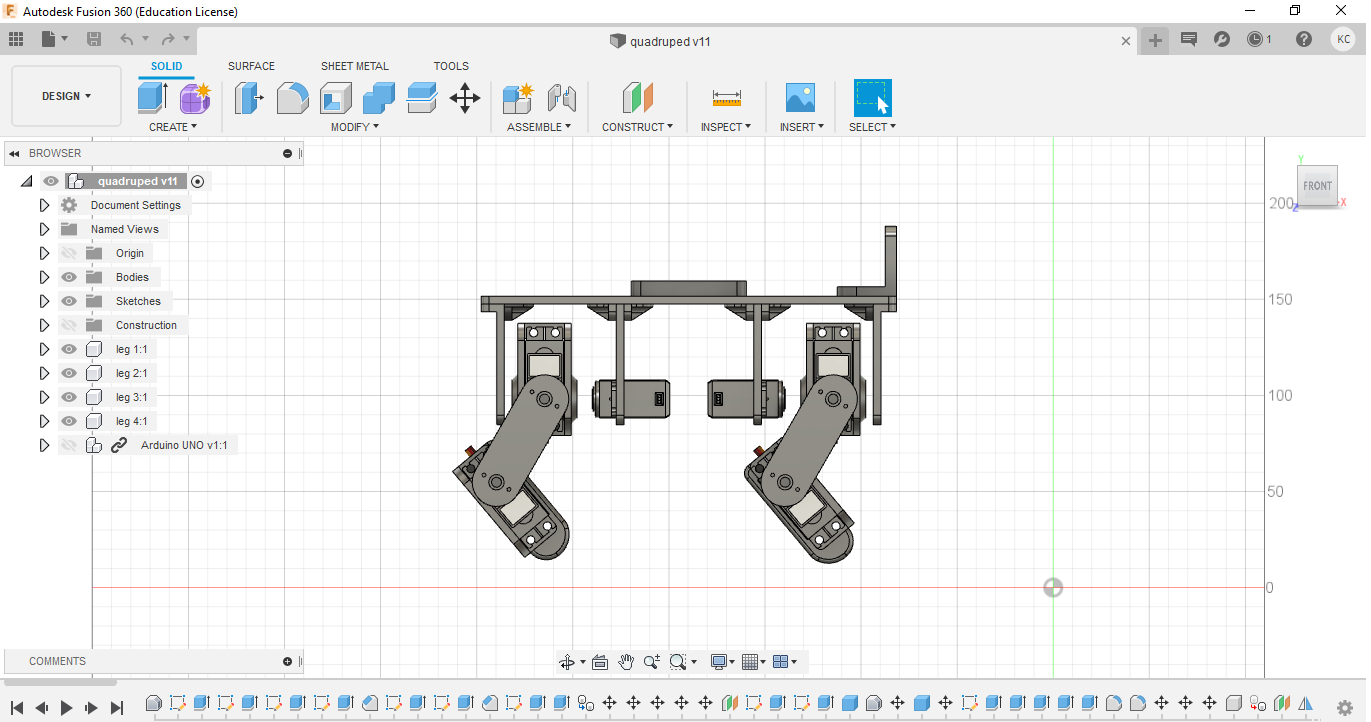Open the SELECT dropdown menu
The image size is (1371, 722).
point(872,127)
